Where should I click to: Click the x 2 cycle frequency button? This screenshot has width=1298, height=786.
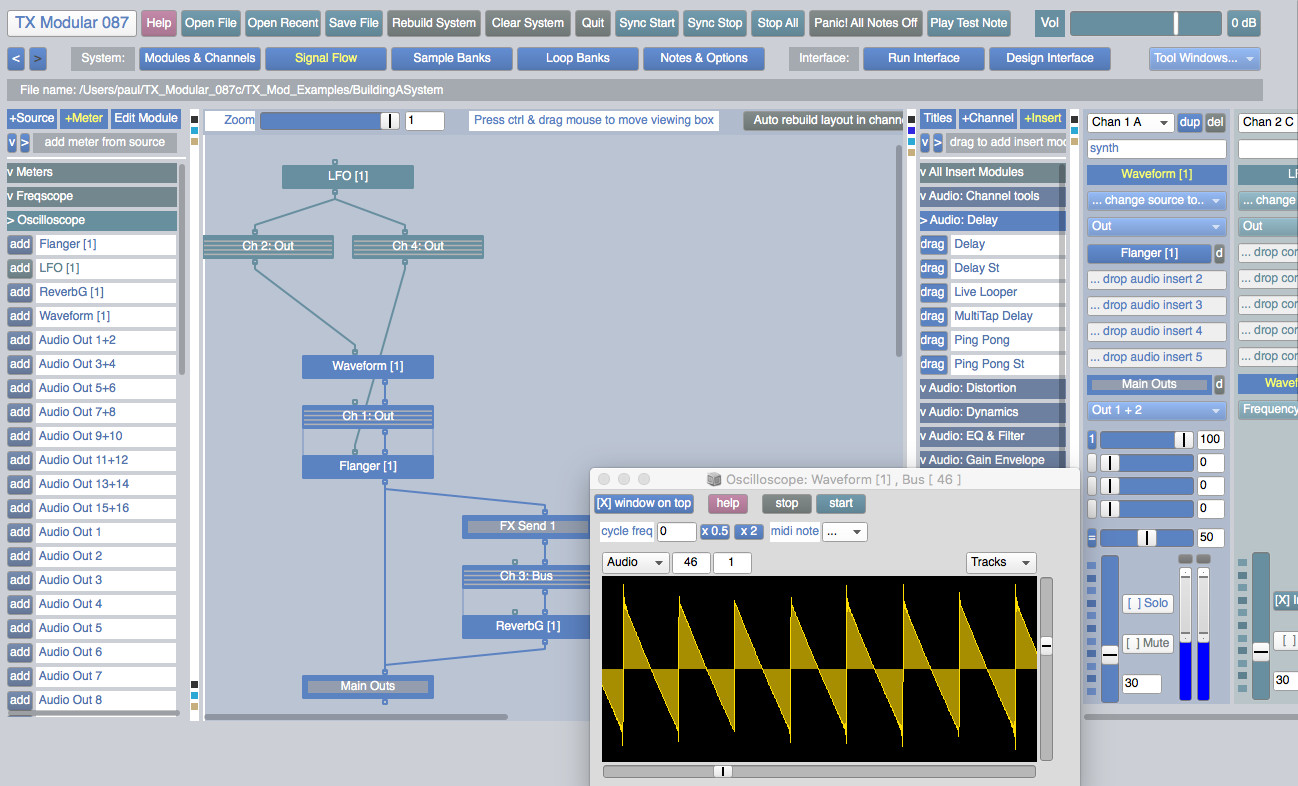tap(749, 532)
